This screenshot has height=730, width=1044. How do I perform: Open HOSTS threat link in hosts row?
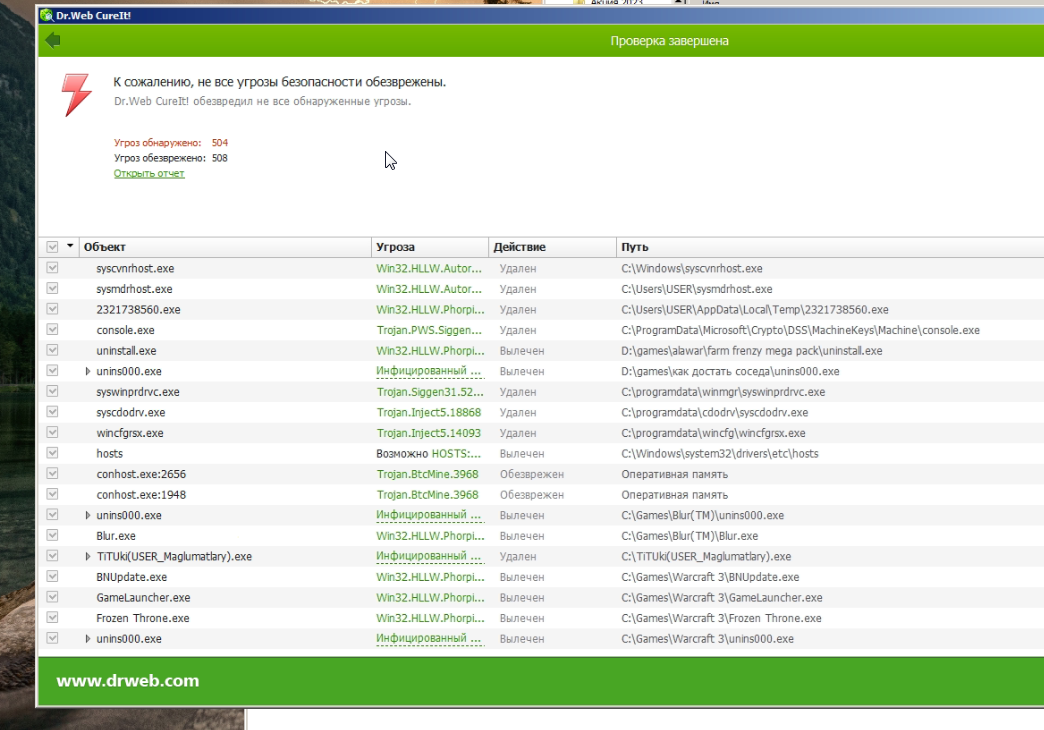[456, 454]
